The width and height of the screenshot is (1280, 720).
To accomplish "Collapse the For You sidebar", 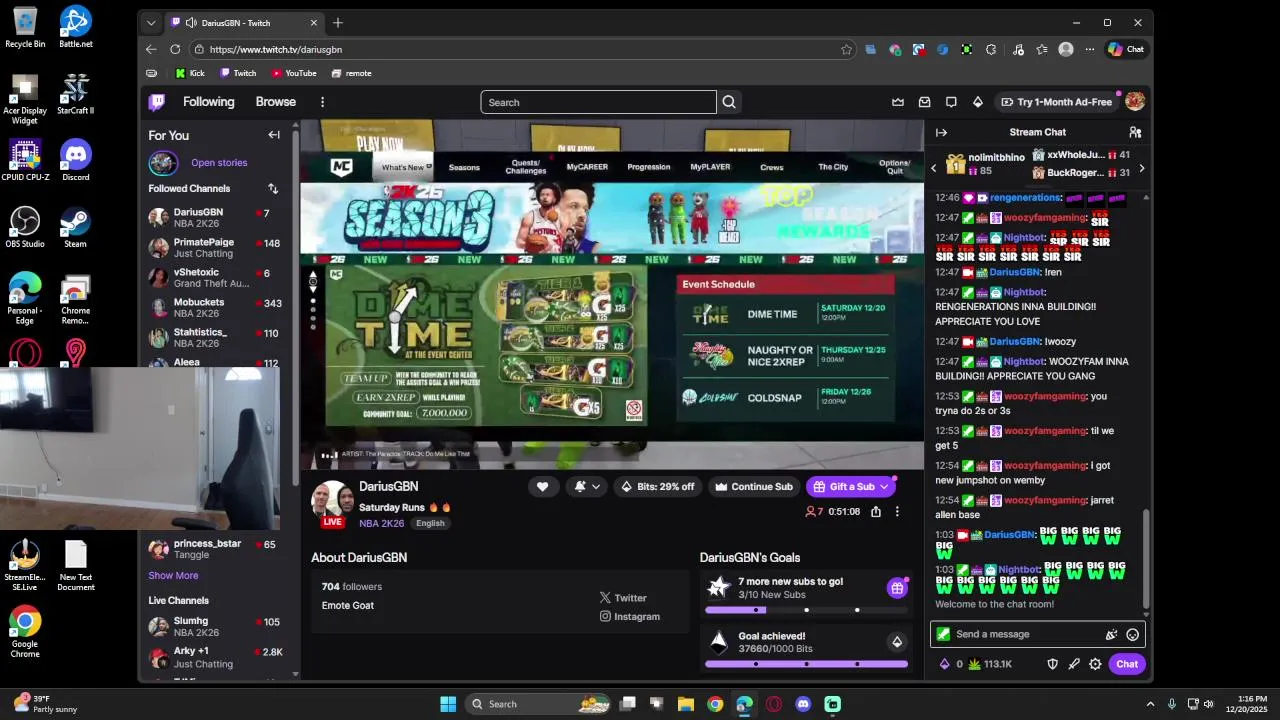I will 274,135.
